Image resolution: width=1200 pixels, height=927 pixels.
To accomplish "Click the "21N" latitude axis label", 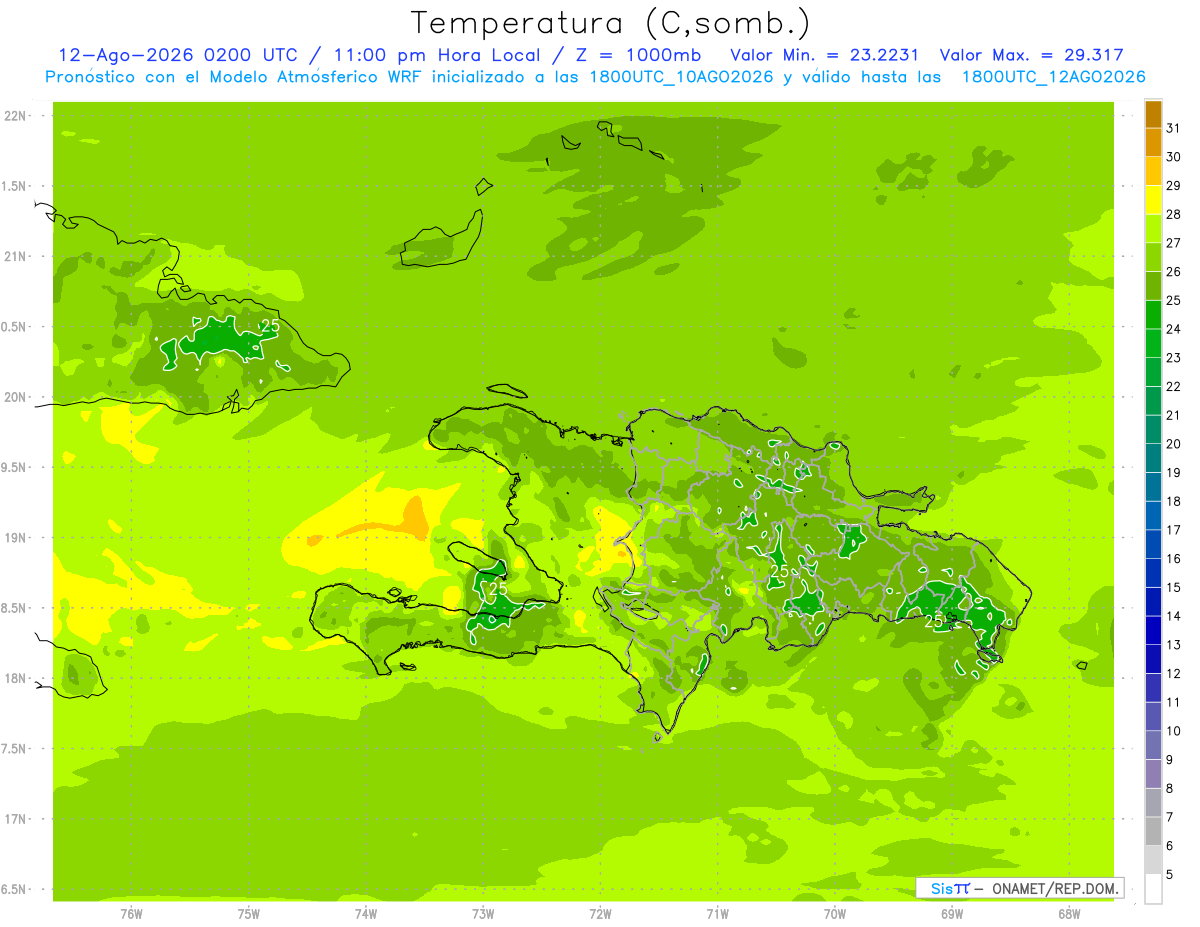I will coord(17,256).
